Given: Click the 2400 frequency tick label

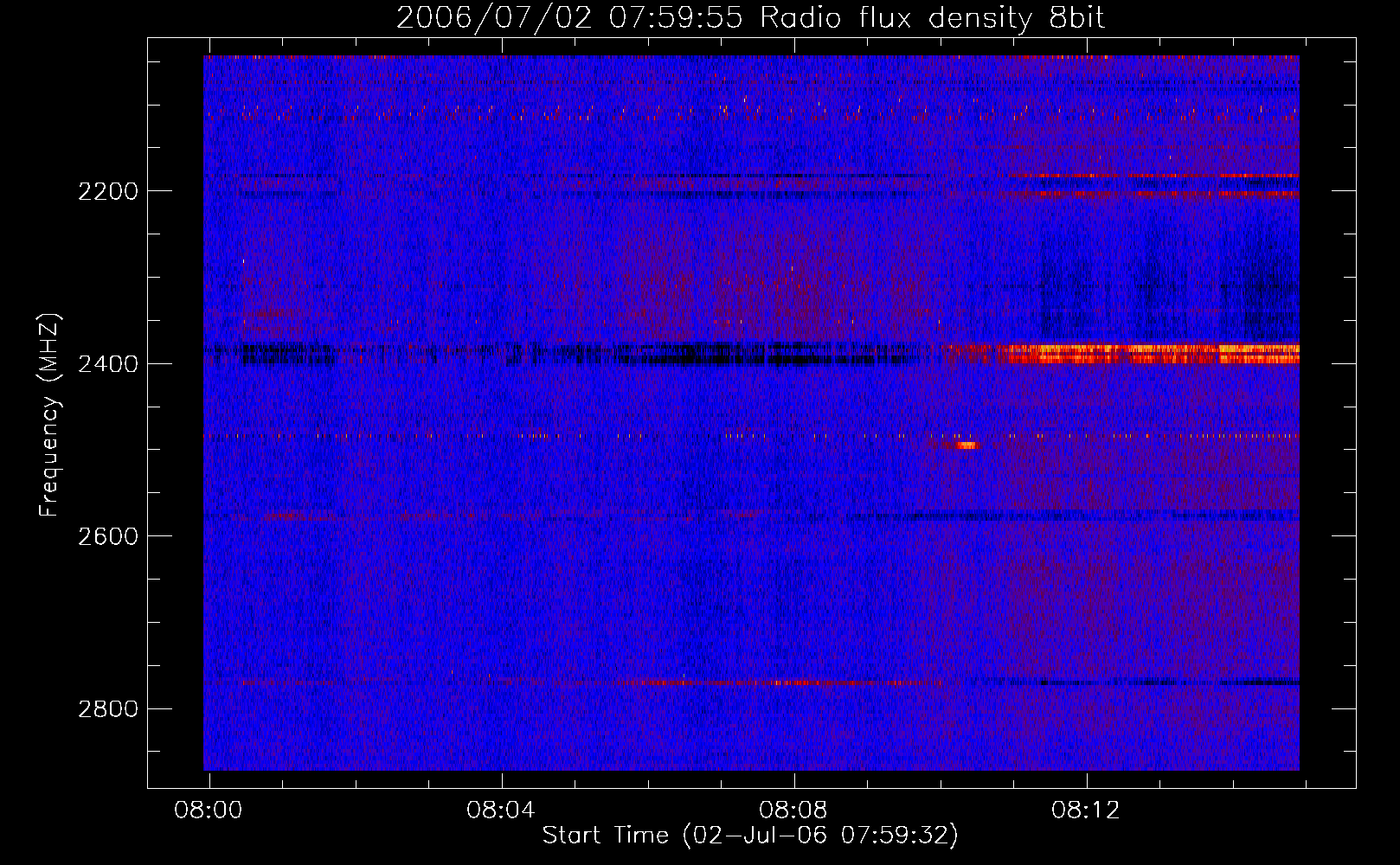Looking at the screenshot, I should point(108,364).
